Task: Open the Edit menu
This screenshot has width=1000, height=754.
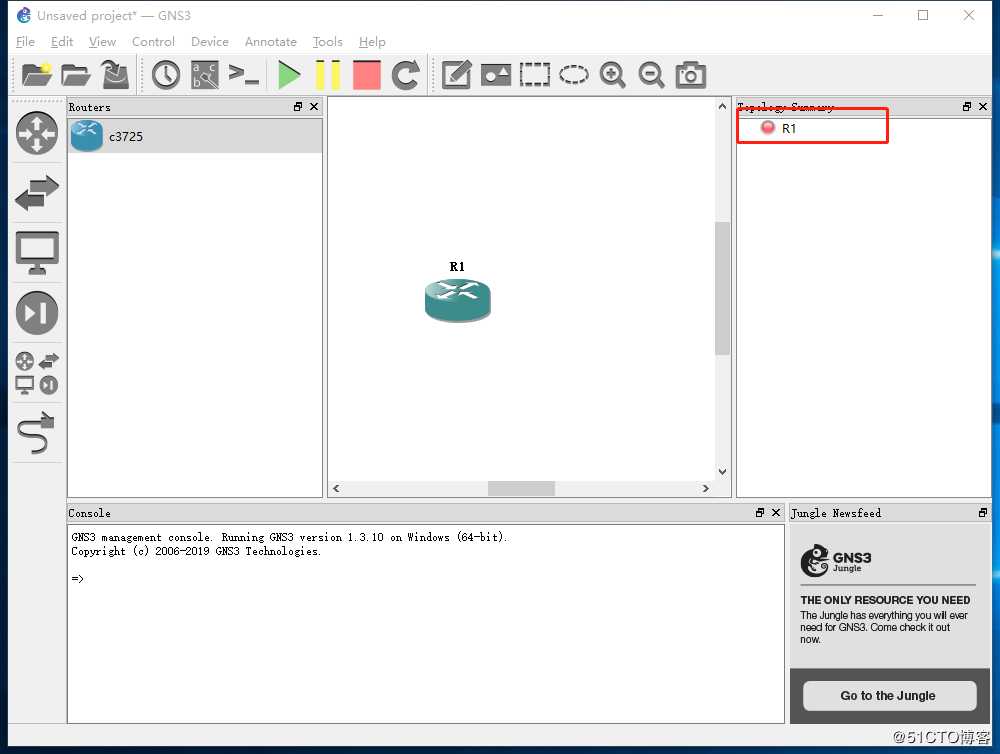Action: pos(62,41)
